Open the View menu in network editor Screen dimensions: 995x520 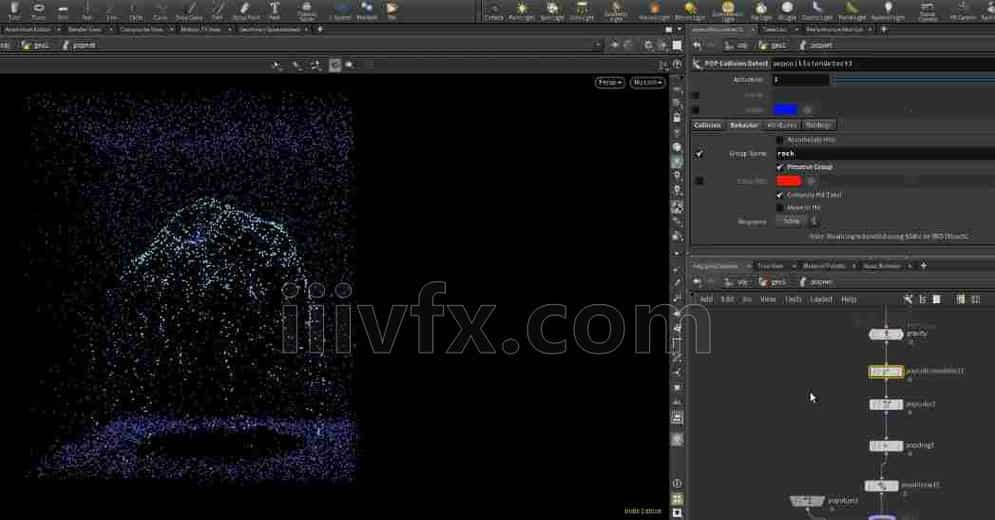click(x=768, y=299)
